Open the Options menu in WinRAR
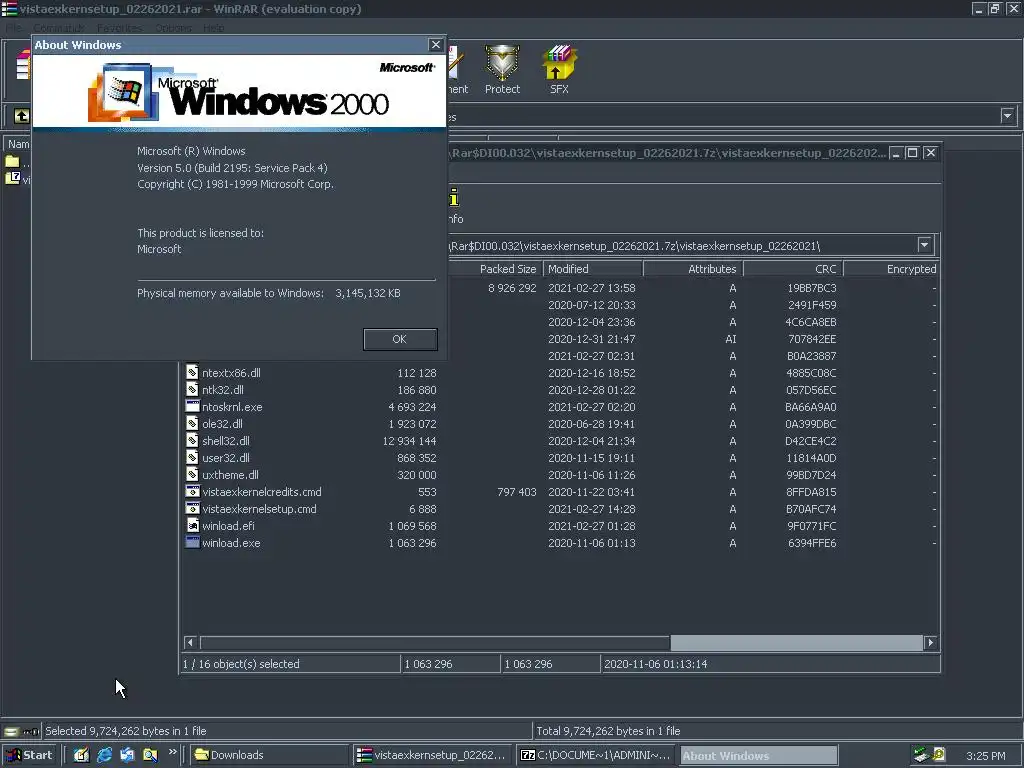1024x768 pixels. 173,28
